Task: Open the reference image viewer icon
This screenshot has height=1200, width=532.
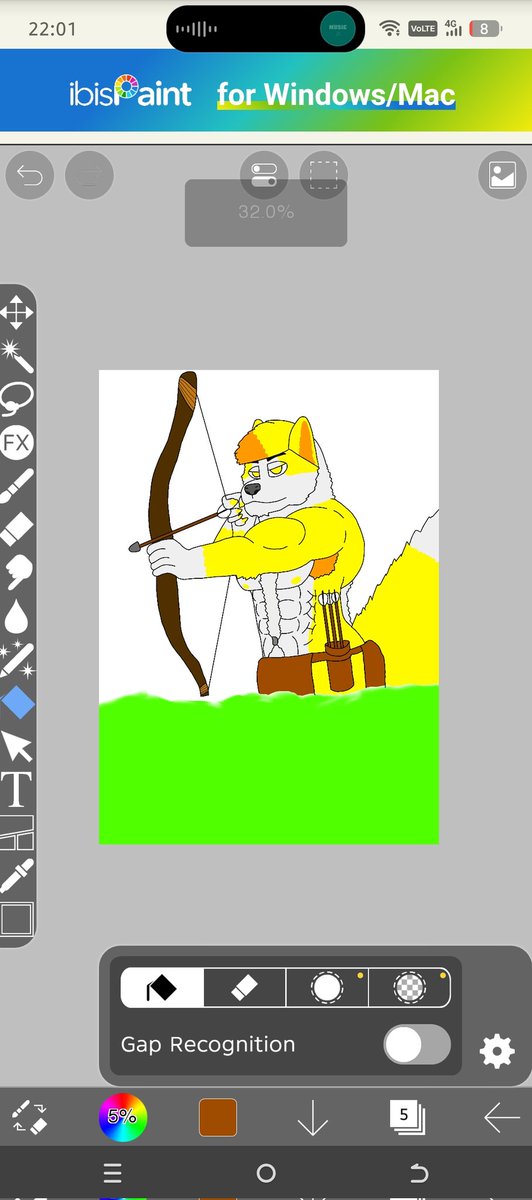Action: pos(502,177)
